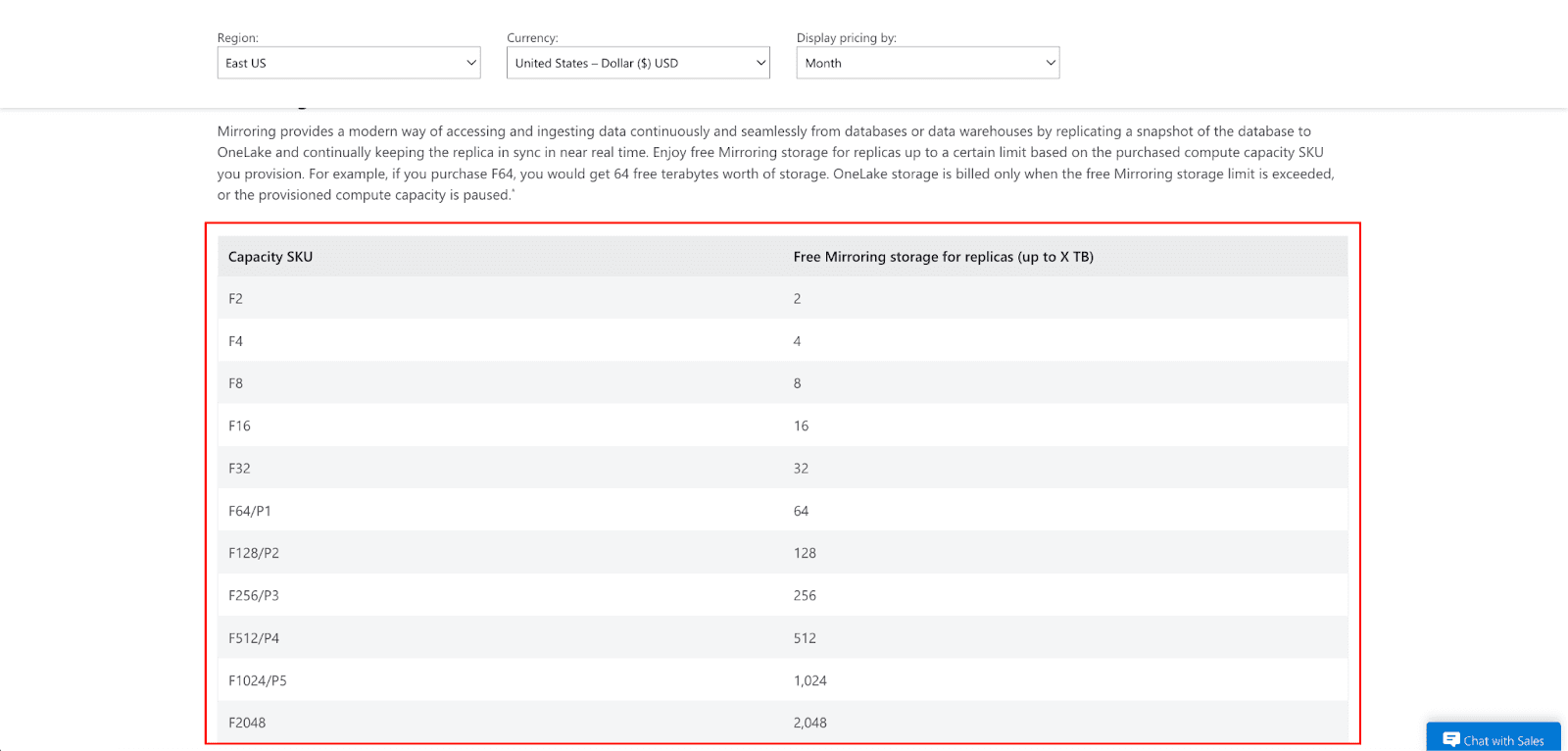The width and height of the screenshot is (1568, 751).
Task: Click the 256 storage value
Action: pyautogui.click(x=805, y=596)
